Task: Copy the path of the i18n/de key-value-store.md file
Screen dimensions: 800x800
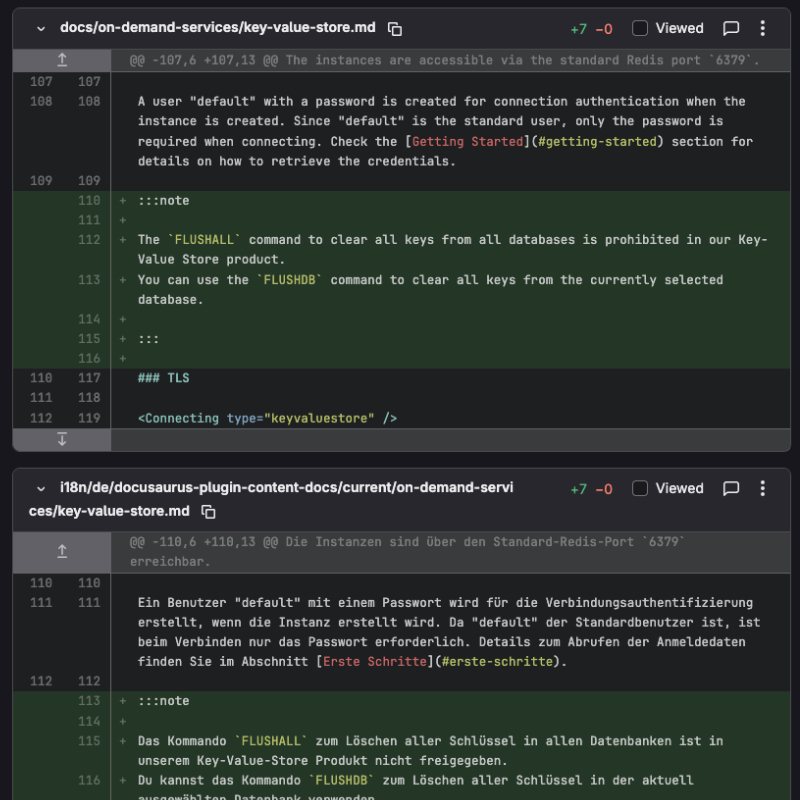Action: click(x=208, y=512)
